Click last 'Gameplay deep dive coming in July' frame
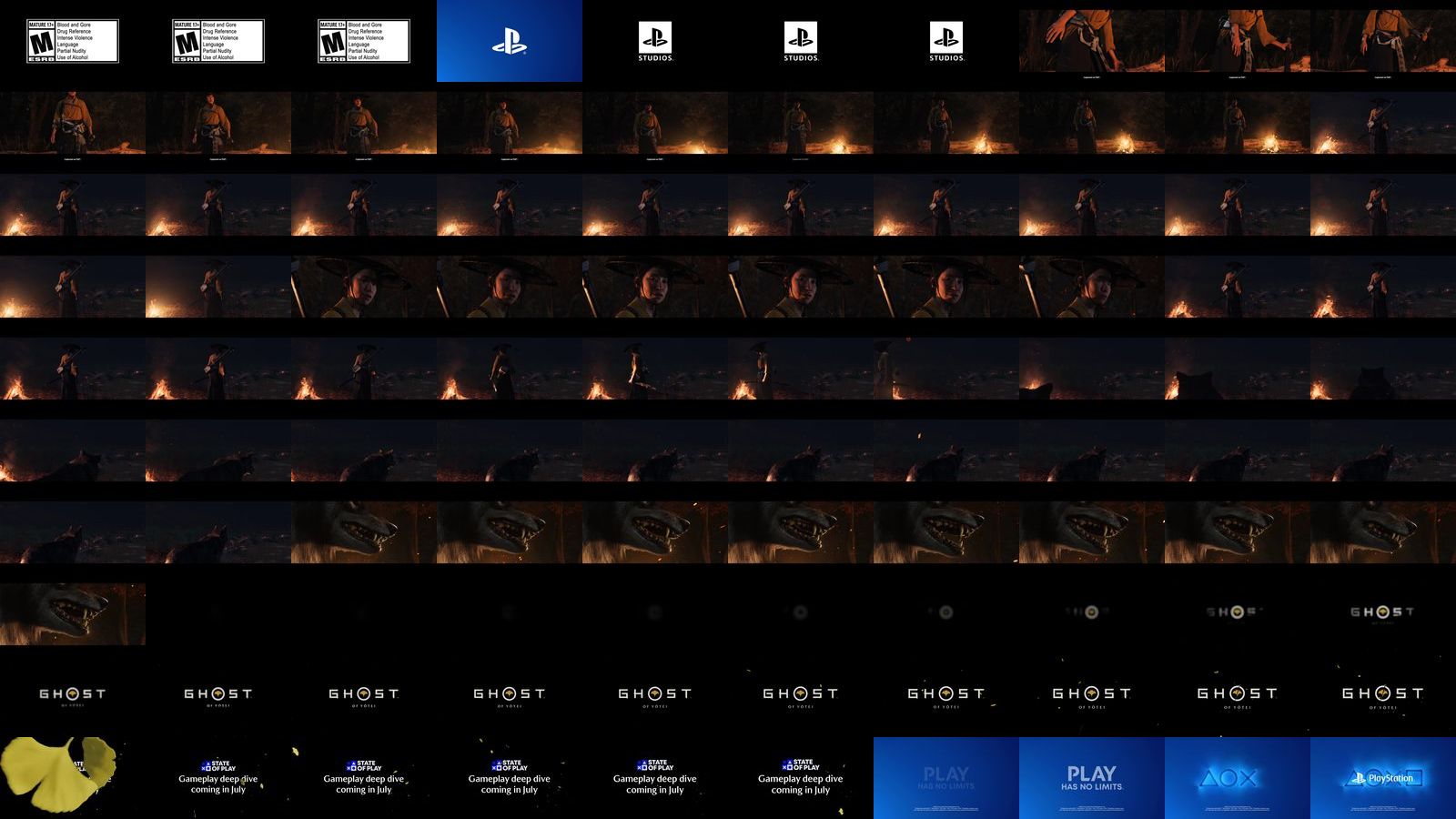 [801, 778]
